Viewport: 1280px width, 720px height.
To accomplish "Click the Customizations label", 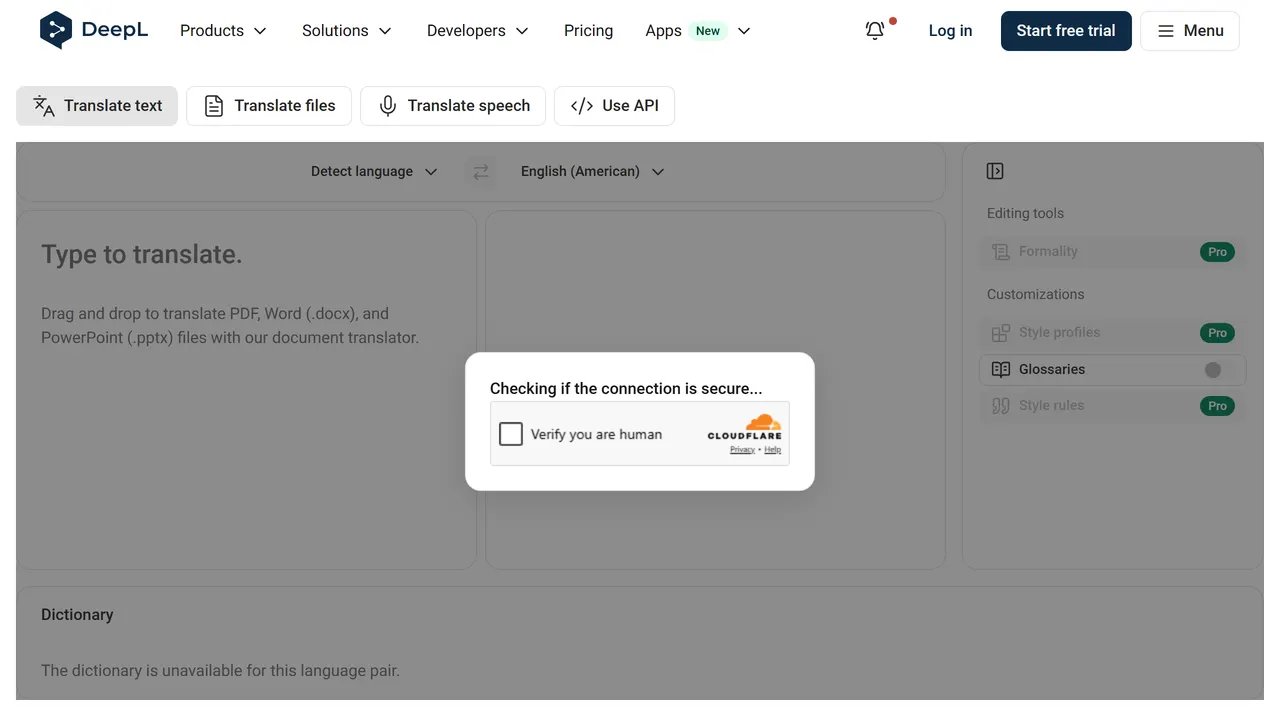I will pyautogui.click(x=1035, y=294).
